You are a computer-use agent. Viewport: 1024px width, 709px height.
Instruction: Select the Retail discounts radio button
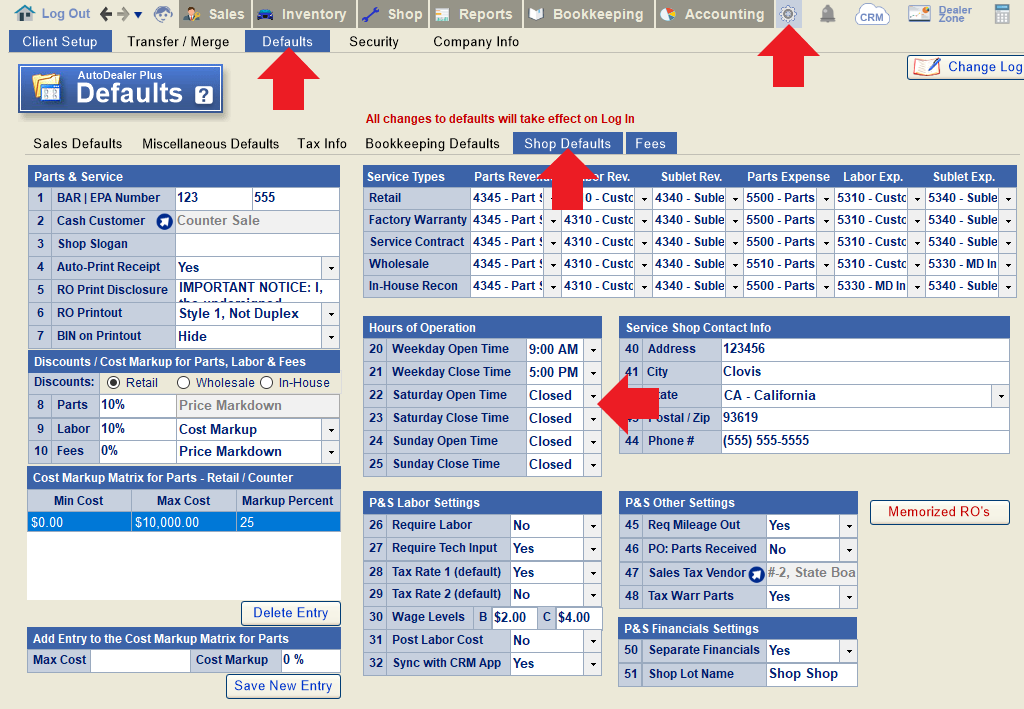[x=114, y=383]
